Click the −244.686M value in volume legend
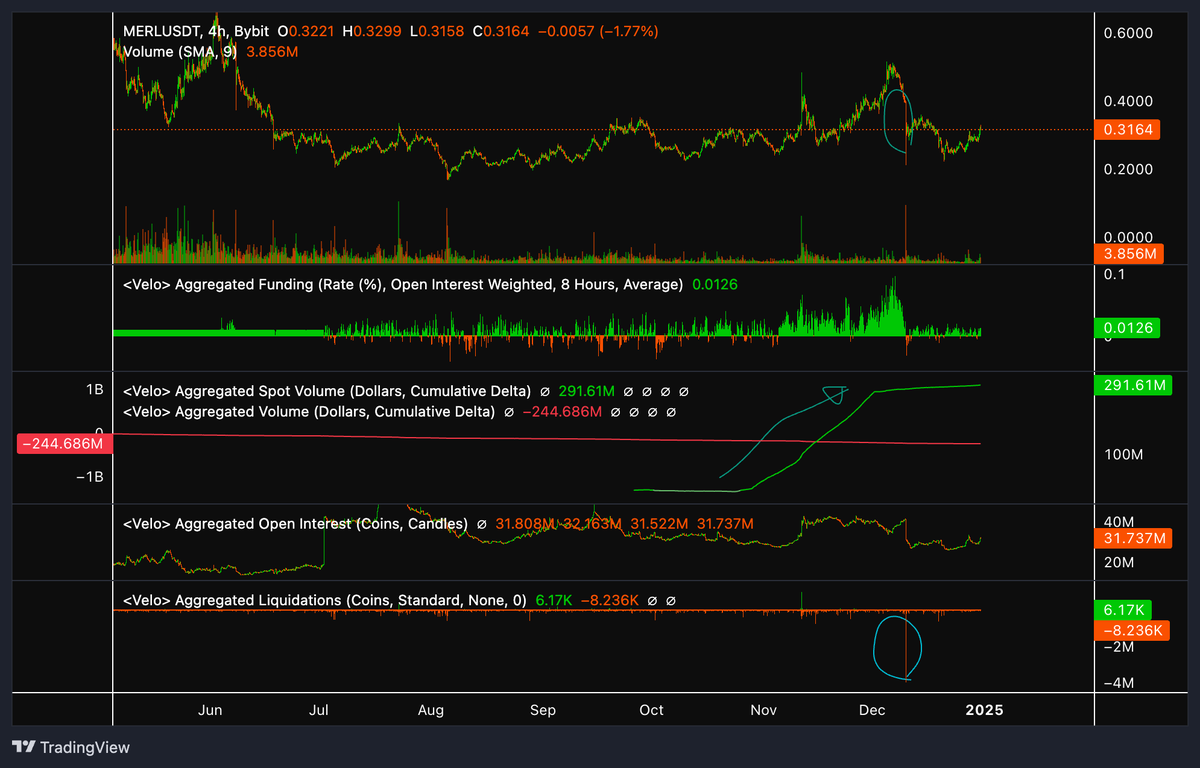 [561, 411]
